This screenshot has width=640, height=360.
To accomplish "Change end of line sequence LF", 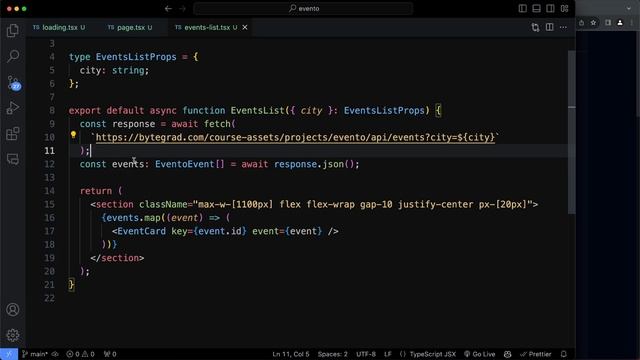I will click(388, 354).
